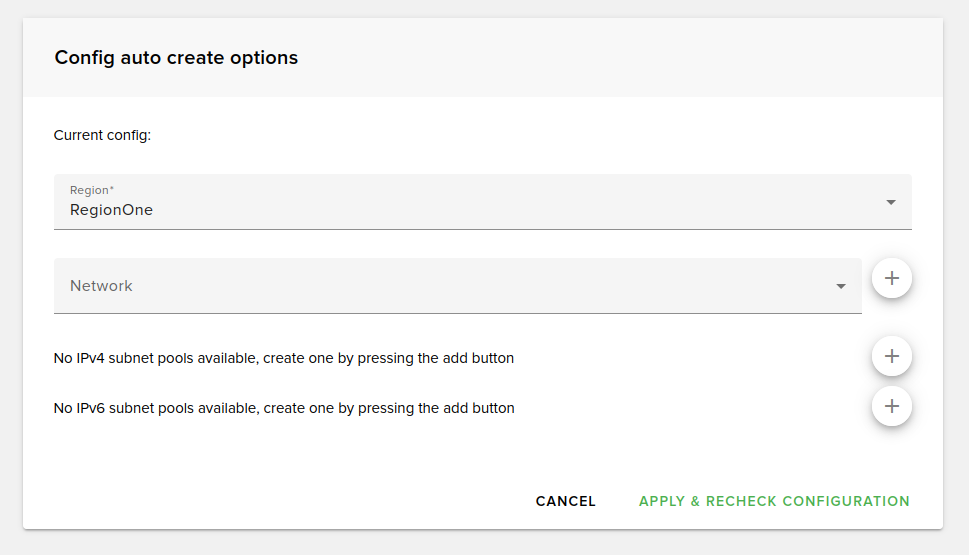Click the 'Config auto create options' title
The width and height of the screenshot is (969, 555).
176,58
